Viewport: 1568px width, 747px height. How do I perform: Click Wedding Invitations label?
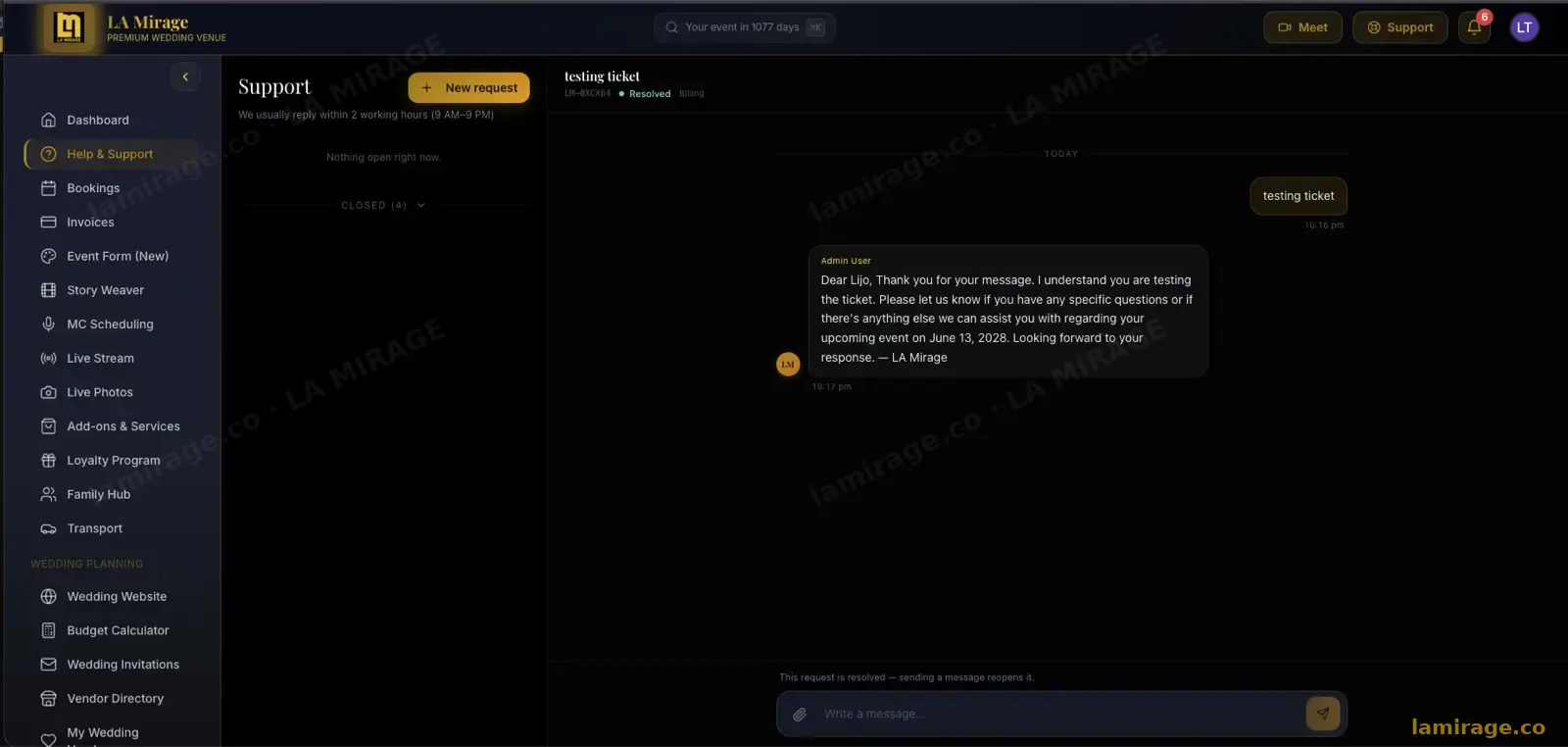coord(123,665)
